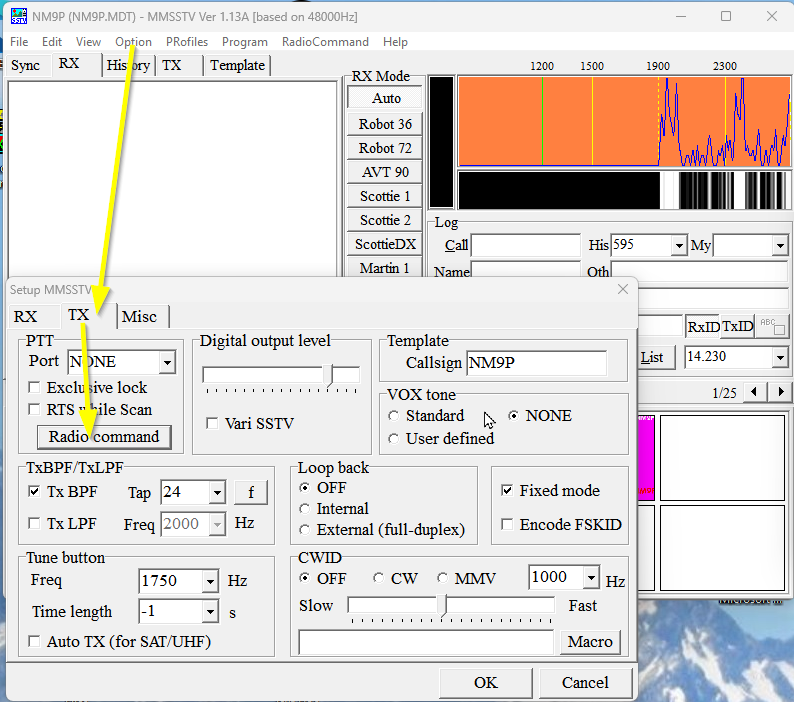Screen dimensions: 794x702
Task: Close the Setup MMSSTV dialog
Action: (623, 289)
